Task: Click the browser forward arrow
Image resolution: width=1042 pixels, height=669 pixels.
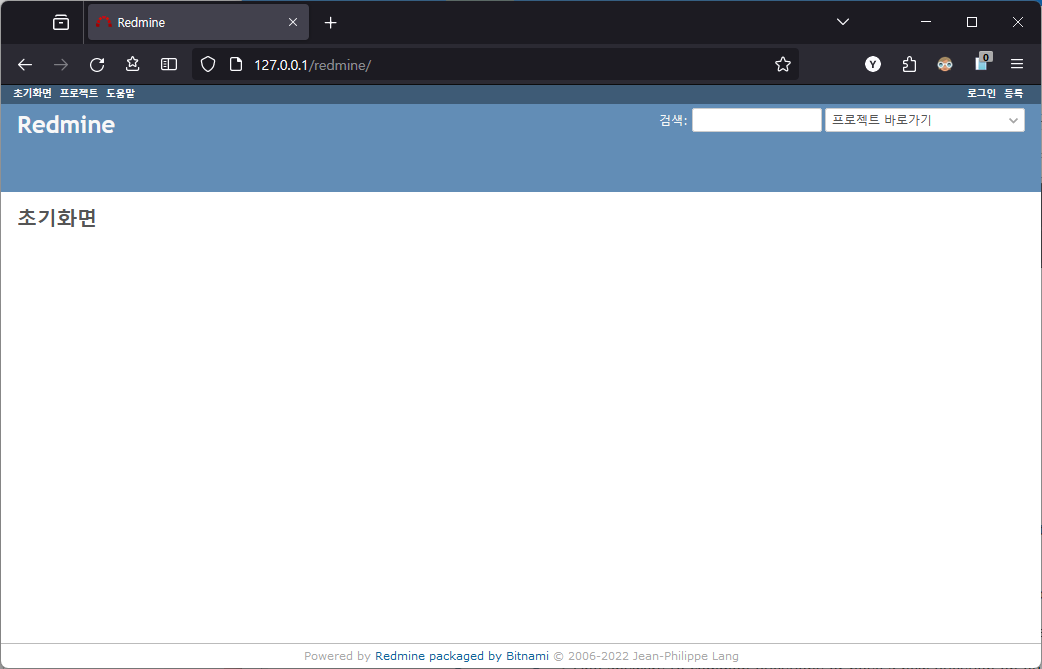Action: coord(60,64)
